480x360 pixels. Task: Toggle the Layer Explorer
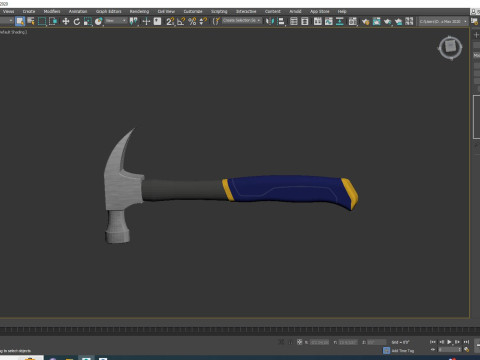[305, 21]
